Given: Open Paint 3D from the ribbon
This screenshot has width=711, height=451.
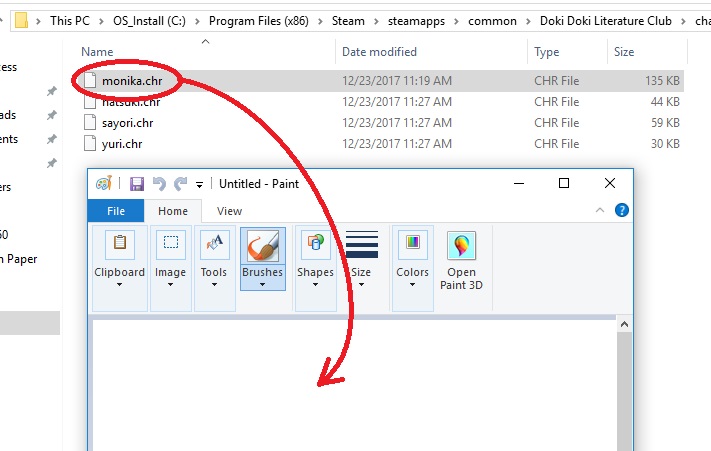Looking at the screenshot, I should click(x=461, y=260).
